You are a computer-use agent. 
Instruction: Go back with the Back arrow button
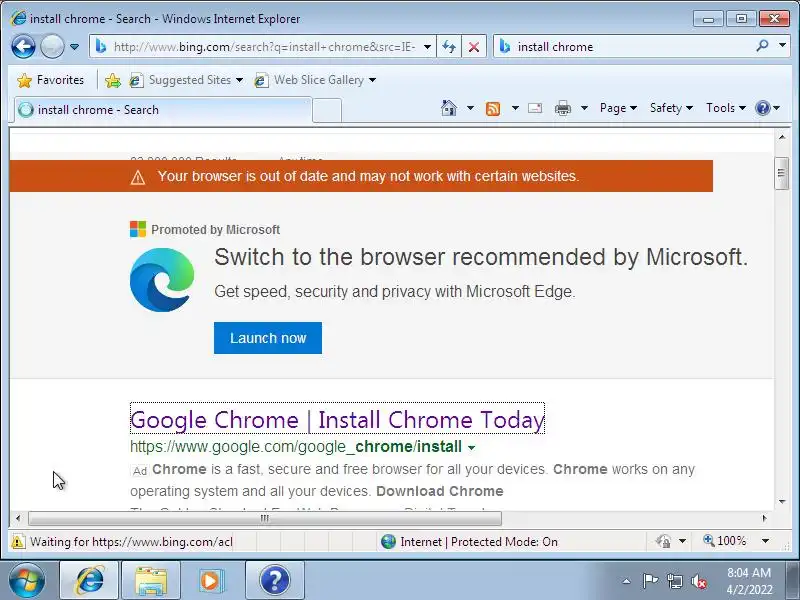(x=23, y=47)
